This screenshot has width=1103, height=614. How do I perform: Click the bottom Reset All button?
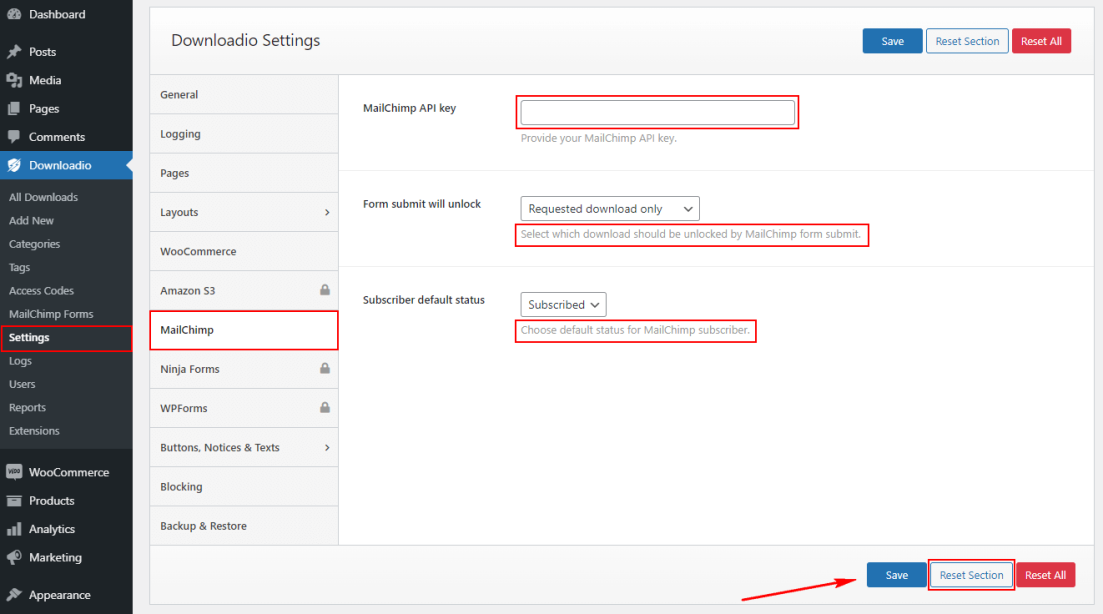pos(1045,575)
